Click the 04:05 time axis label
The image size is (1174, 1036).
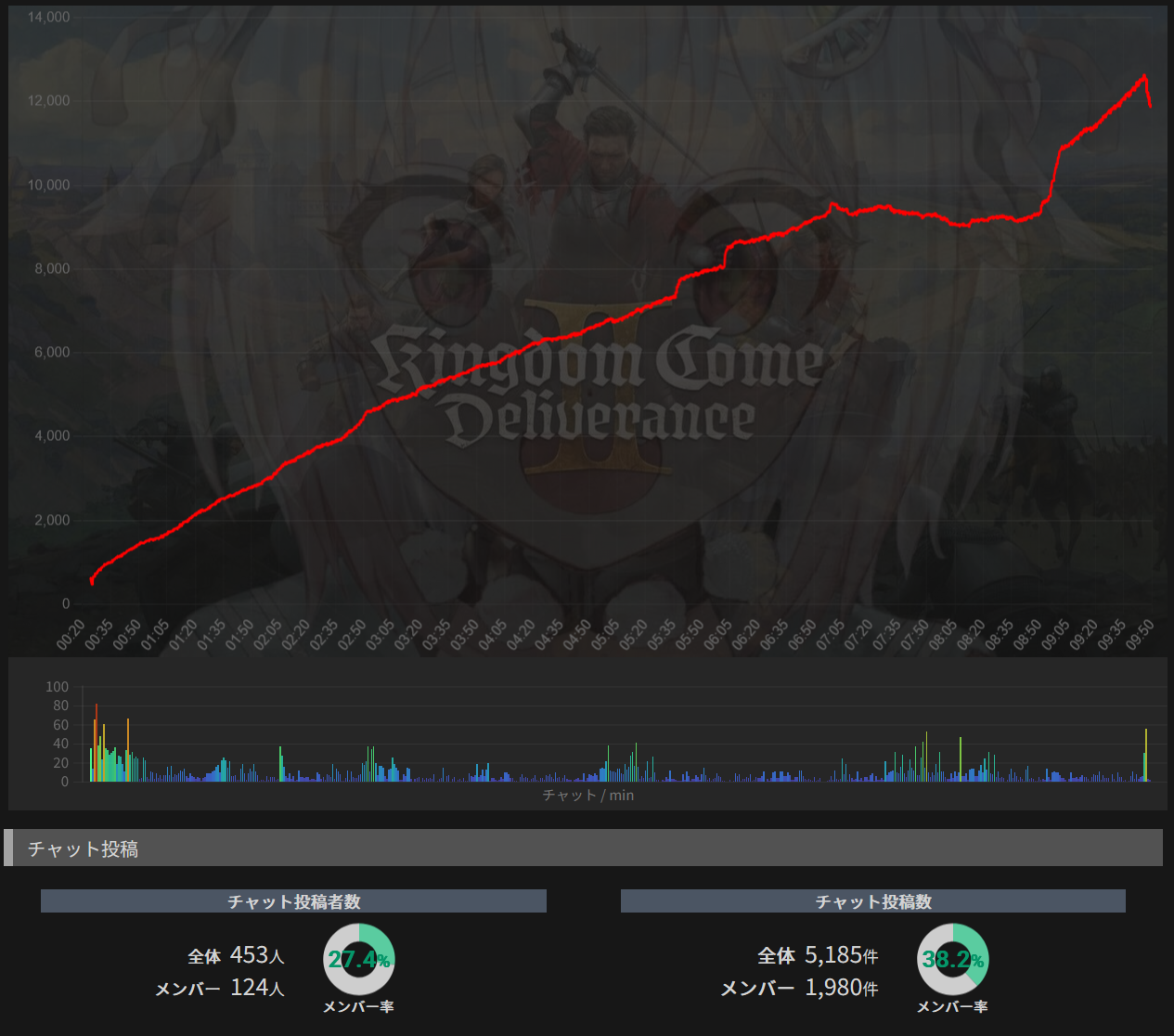coord(493,635)
